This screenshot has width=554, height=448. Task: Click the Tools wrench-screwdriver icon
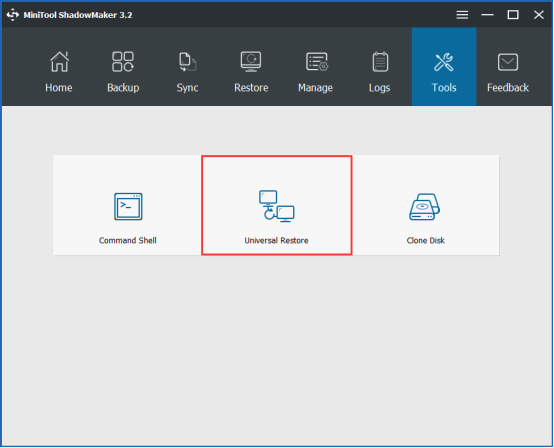coord(444,62)
